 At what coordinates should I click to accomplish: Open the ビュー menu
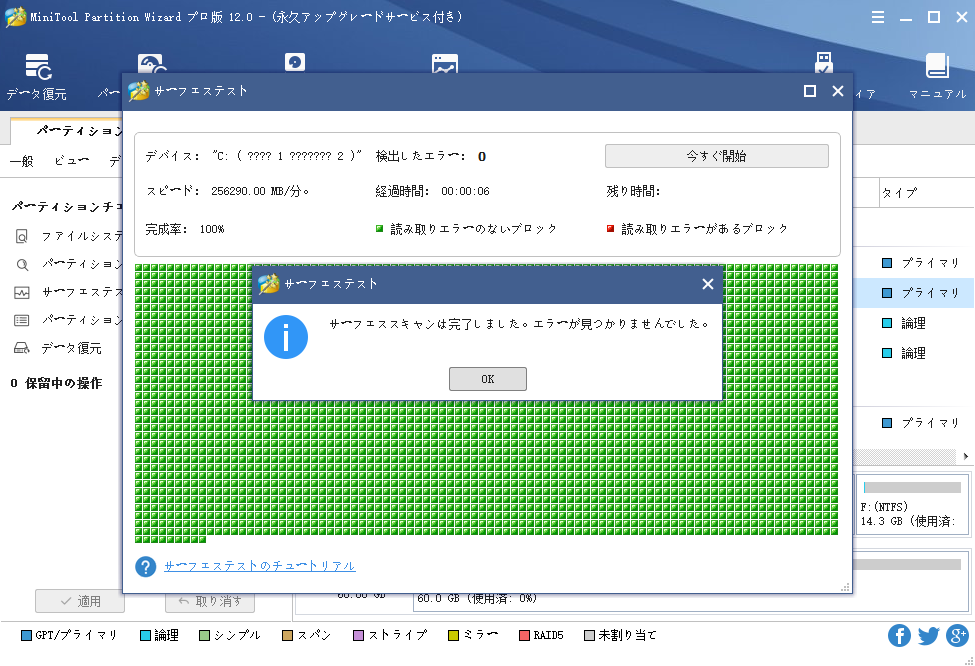click(x=71, y=161)
